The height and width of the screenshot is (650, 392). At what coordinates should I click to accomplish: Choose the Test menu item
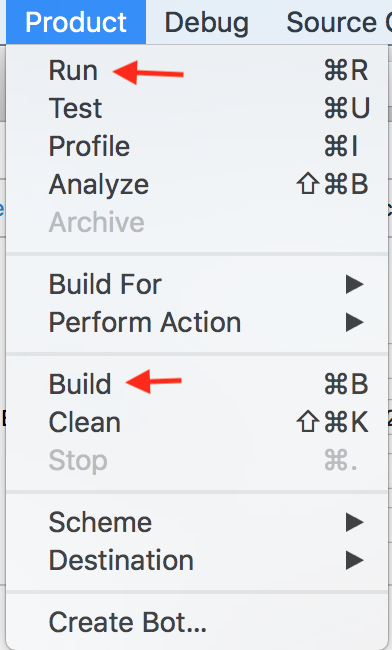[197, 108]
